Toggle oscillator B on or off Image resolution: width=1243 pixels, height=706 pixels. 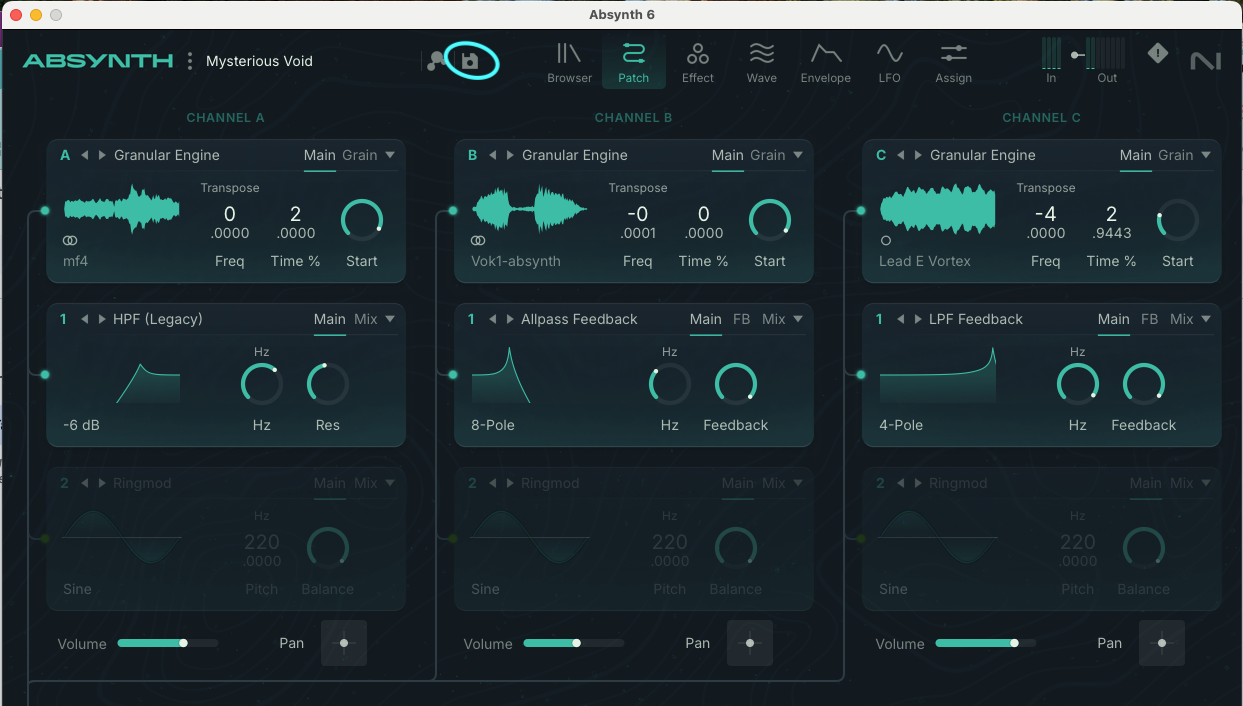pyautogui.click(x=453, y=211)
